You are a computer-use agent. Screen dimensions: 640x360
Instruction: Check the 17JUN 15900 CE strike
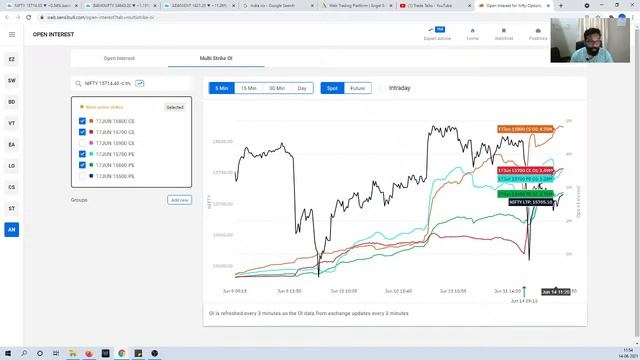click(x=82, y=143)
